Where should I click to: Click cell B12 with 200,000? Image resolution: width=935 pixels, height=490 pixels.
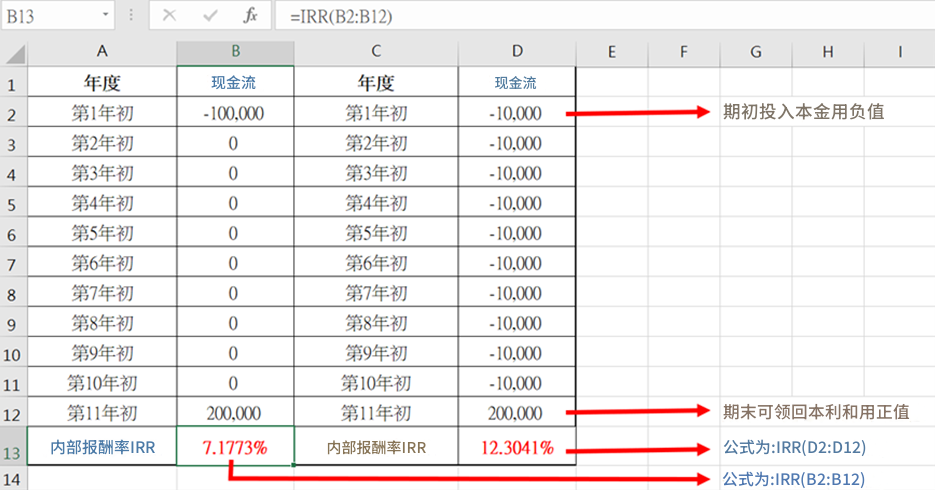[x=236, y=412]
